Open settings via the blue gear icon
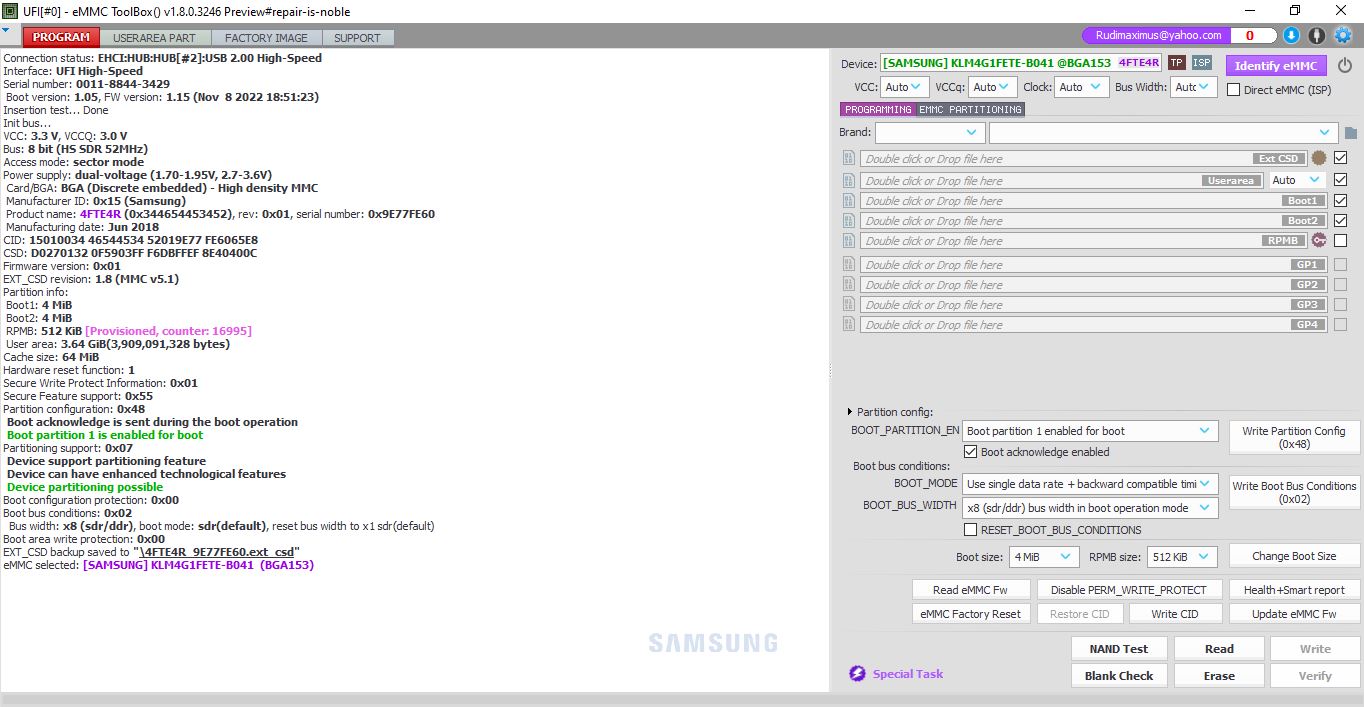 pyautogui.click(x=1343, y=35)
